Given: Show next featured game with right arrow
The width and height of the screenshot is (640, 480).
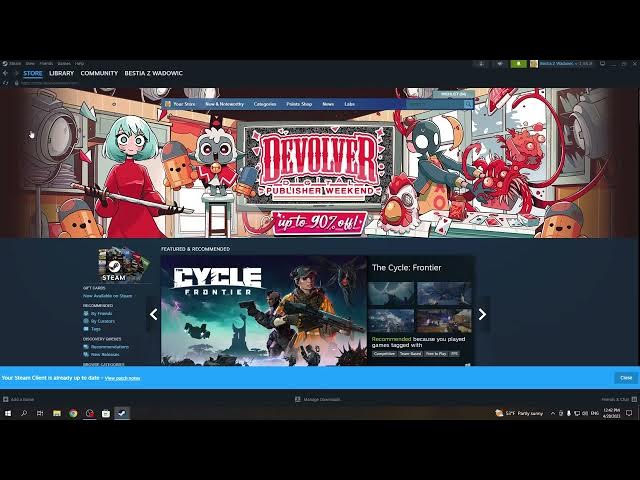Looking at the screenshot, I should [482, 314].
